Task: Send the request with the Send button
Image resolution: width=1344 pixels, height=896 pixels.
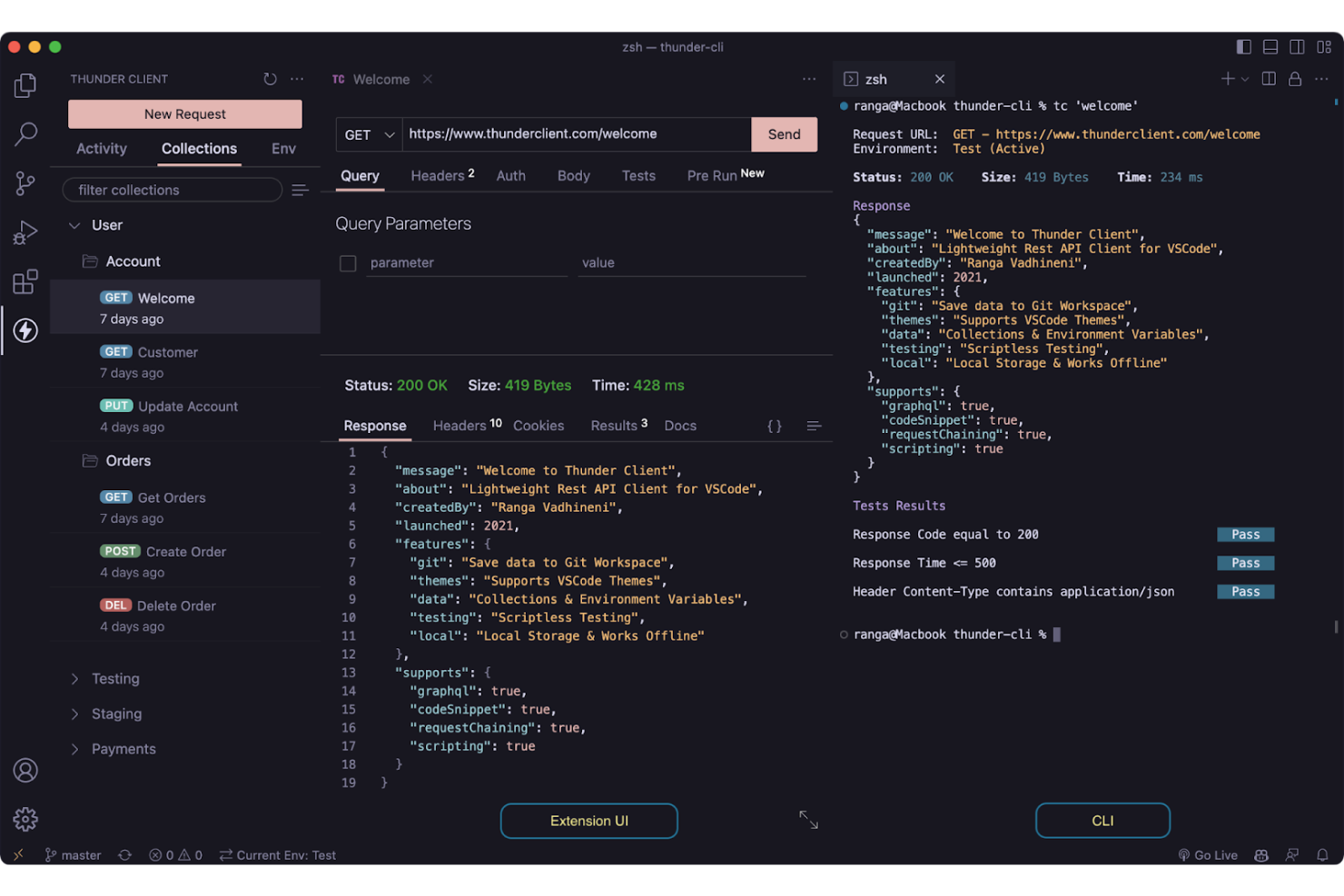Action: click(785, 134)
